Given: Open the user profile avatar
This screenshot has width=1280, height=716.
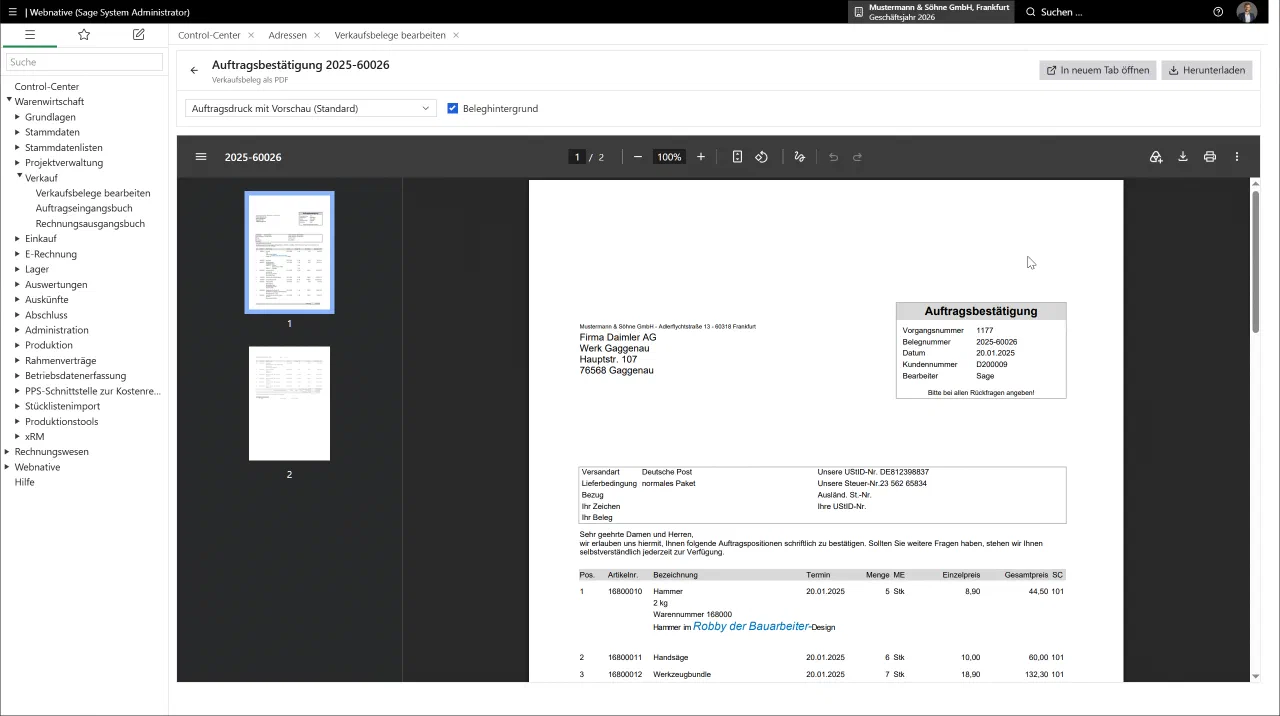Looking at the screenshot, I should click(1247, 12).
